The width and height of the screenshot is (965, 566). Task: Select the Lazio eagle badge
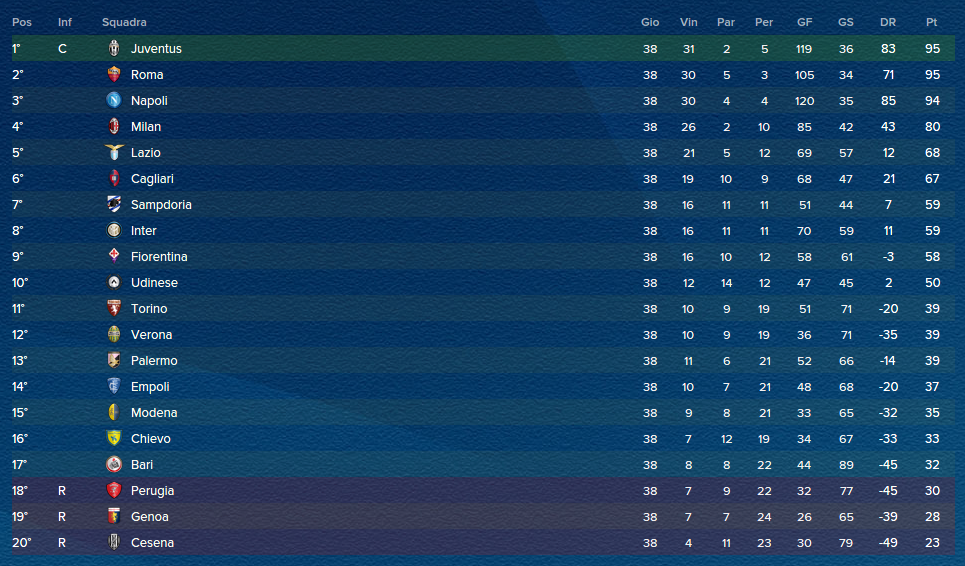point(114,153)
